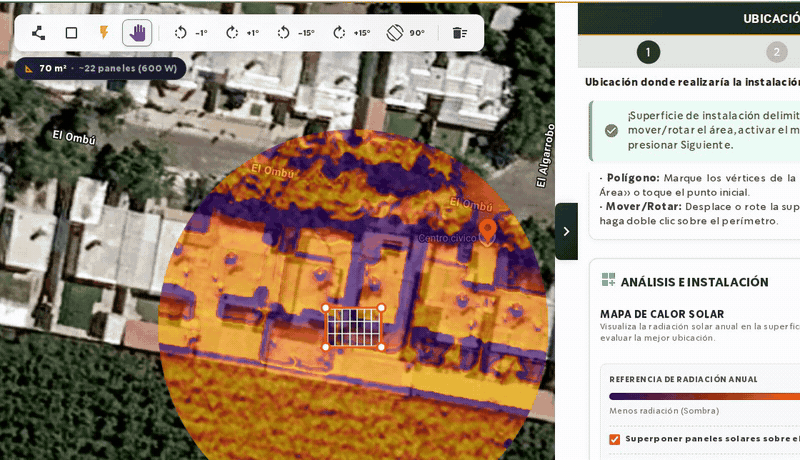
Task: Click the Centro cívico map pin
Action: point(488,232)
